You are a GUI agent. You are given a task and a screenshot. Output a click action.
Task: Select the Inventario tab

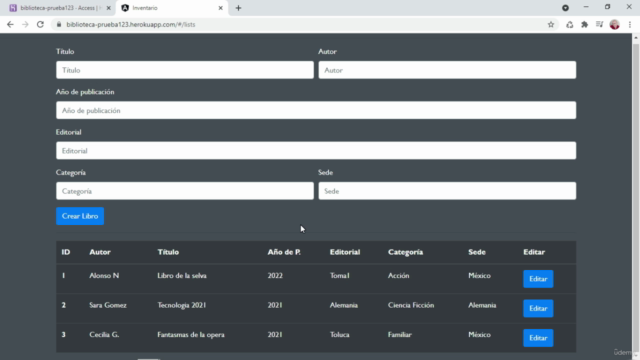171,8
